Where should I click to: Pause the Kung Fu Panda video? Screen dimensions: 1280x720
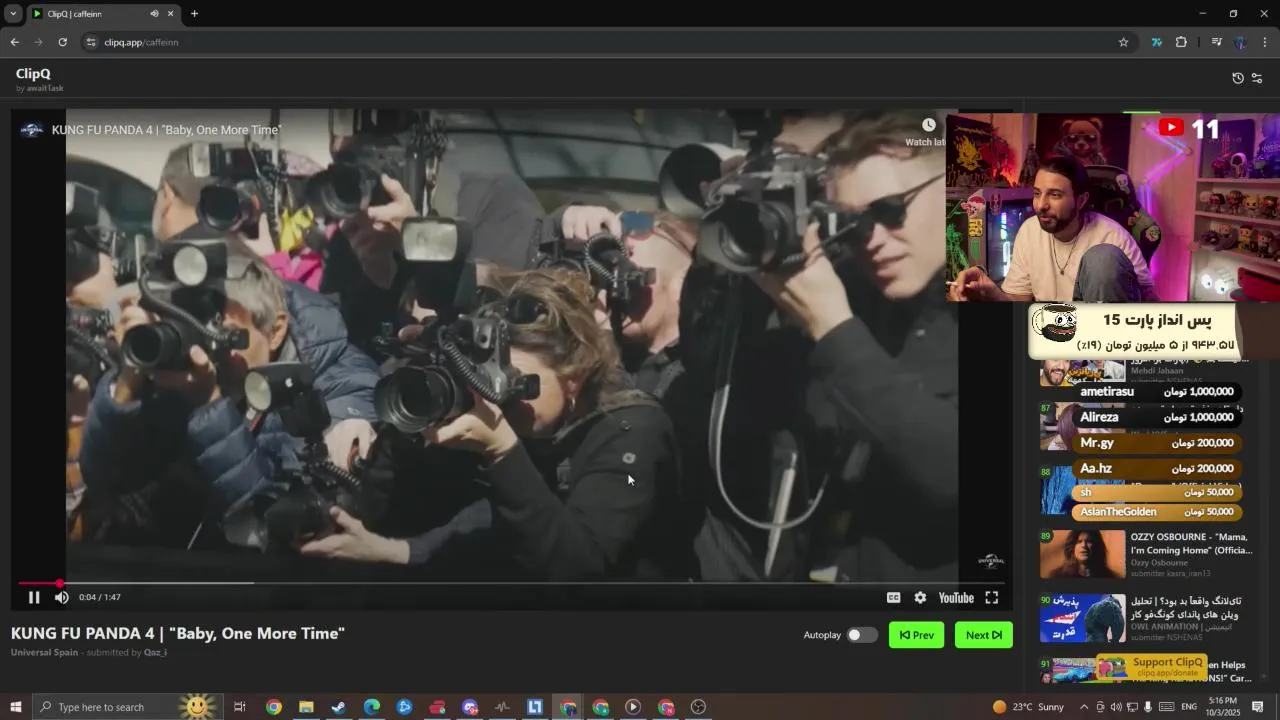click(x=34, y=597)
